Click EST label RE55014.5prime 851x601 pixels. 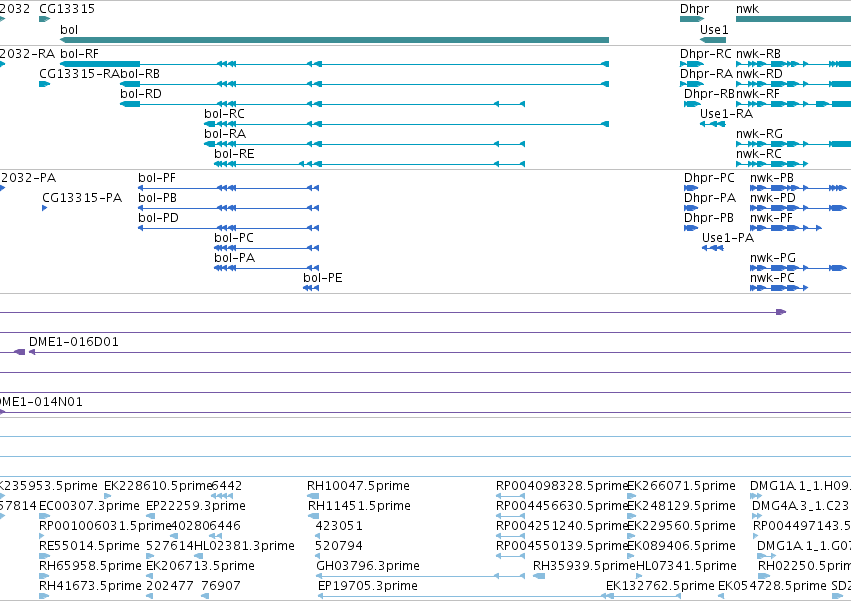point(90,546)
